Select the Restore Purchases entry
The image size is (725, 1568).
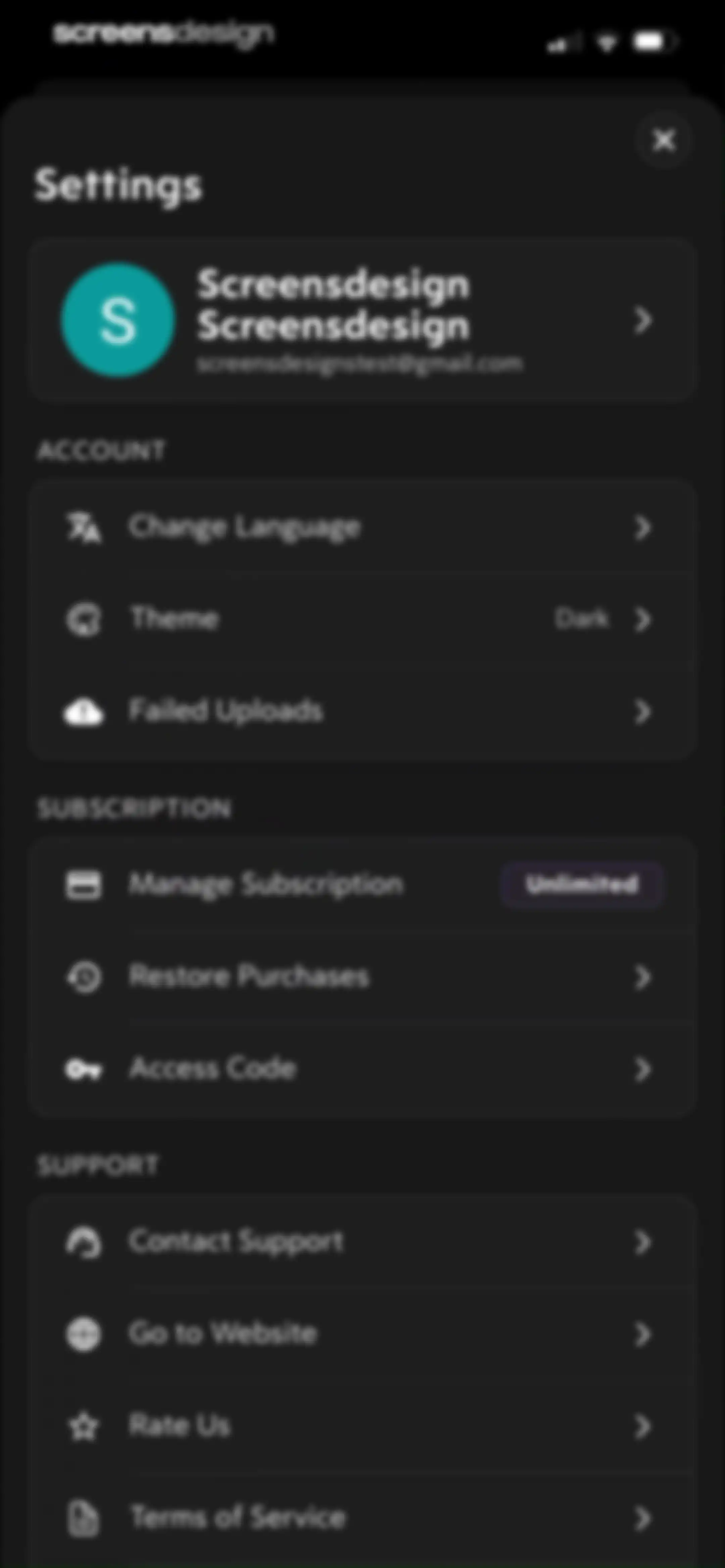coord(362,977)
